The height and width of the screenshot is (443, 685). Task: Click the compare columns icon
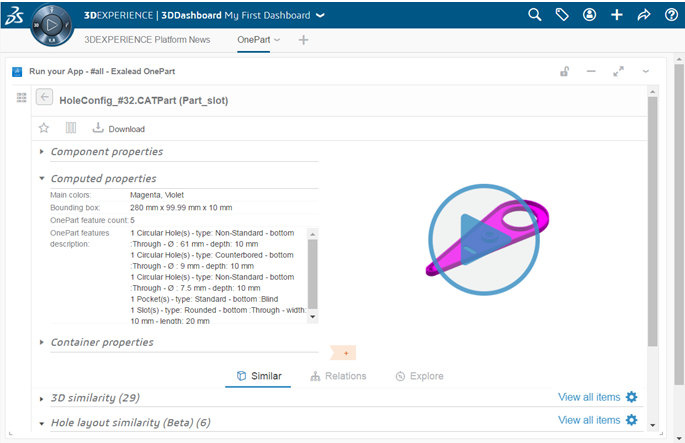71,128
